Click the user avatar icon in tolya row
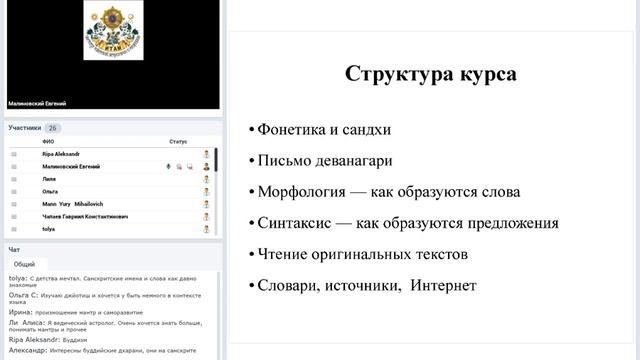640x360 pixels. 207,229
